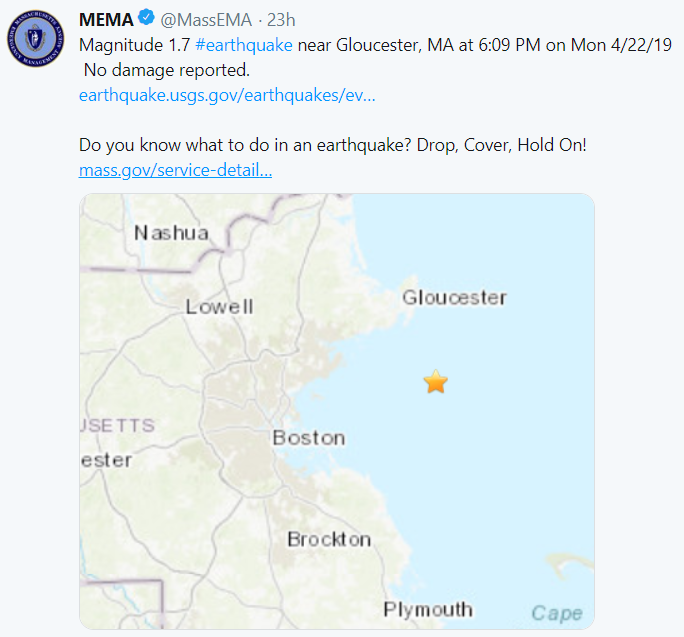
Task: Select the Nashua label on the map
Action: coord(172,233)
